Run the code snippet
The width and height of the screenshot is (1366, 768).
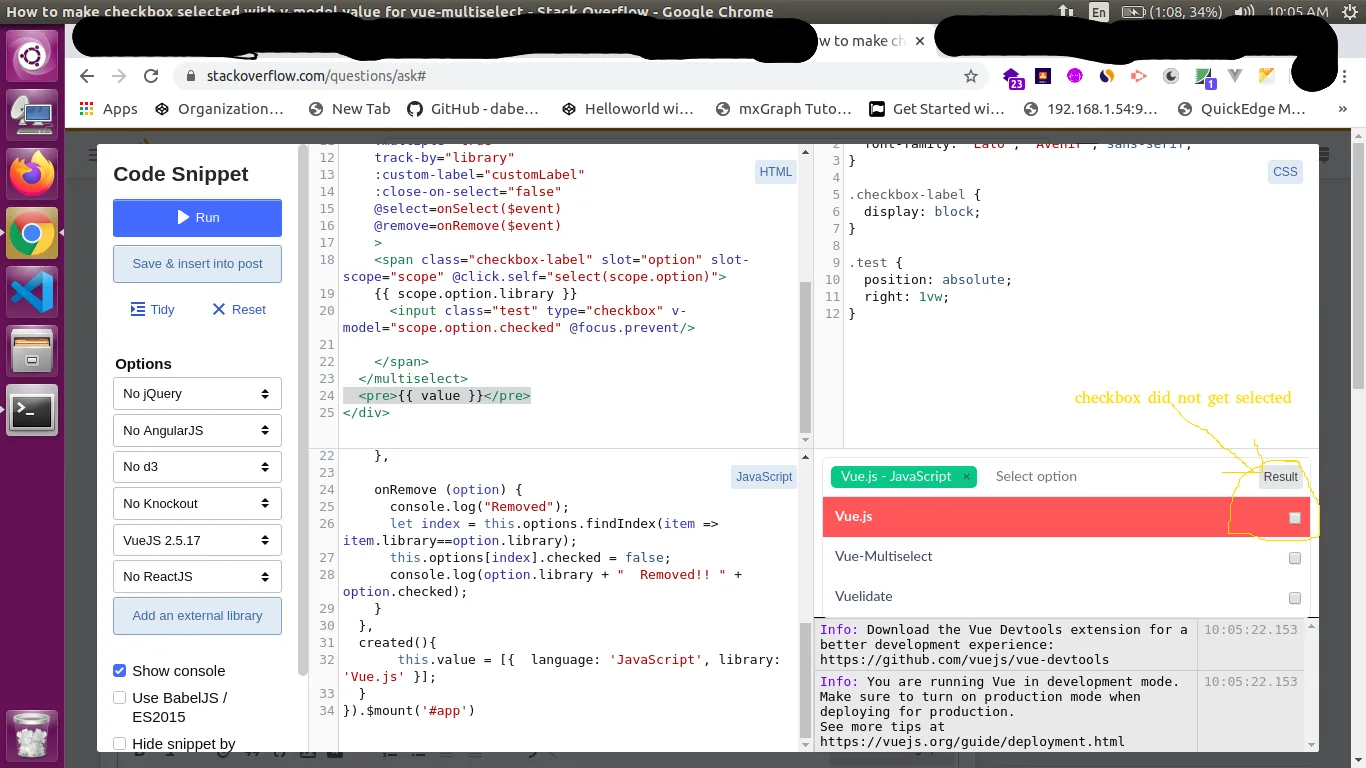[x=197, y=218]
